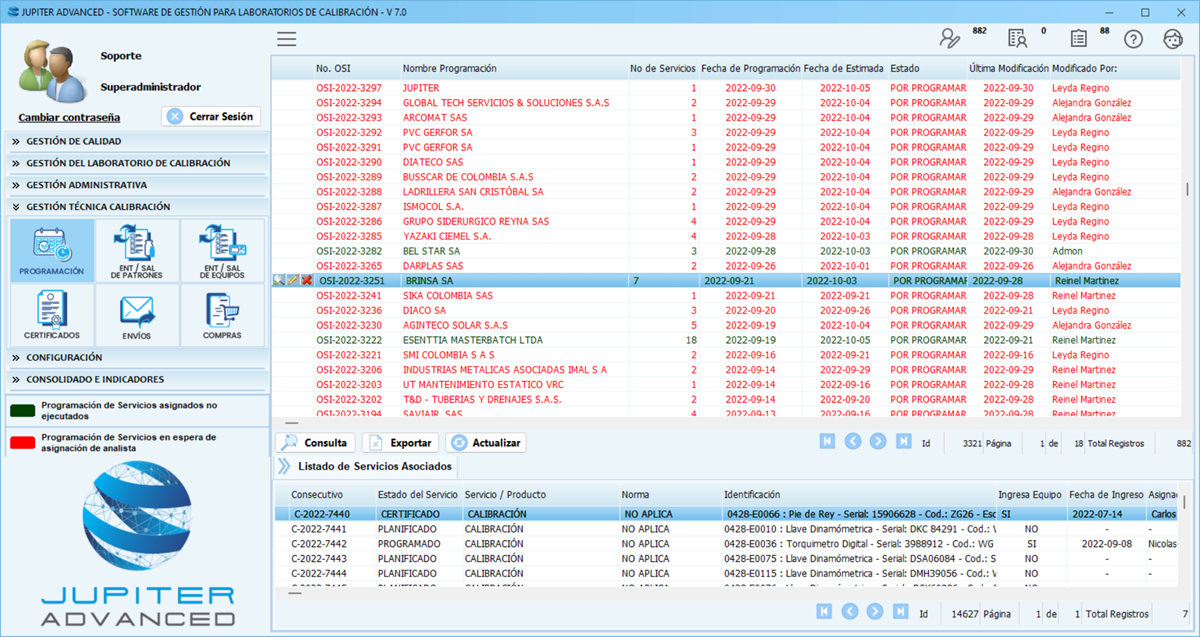Click the clipboard icon showing 88 notifications
Screen dimensions: 1200x637
(1078, 36)
